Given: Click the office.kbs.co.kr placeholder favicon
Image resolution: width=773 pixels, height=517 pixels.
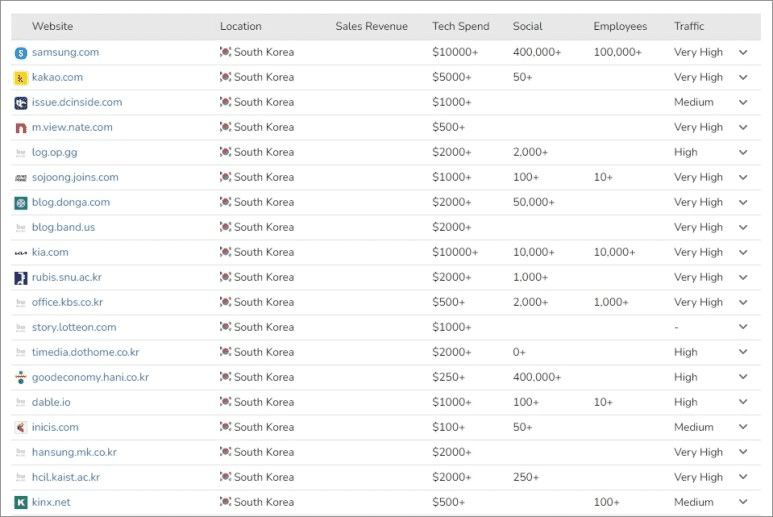Looking at the screenshot, I should (21, 303).
